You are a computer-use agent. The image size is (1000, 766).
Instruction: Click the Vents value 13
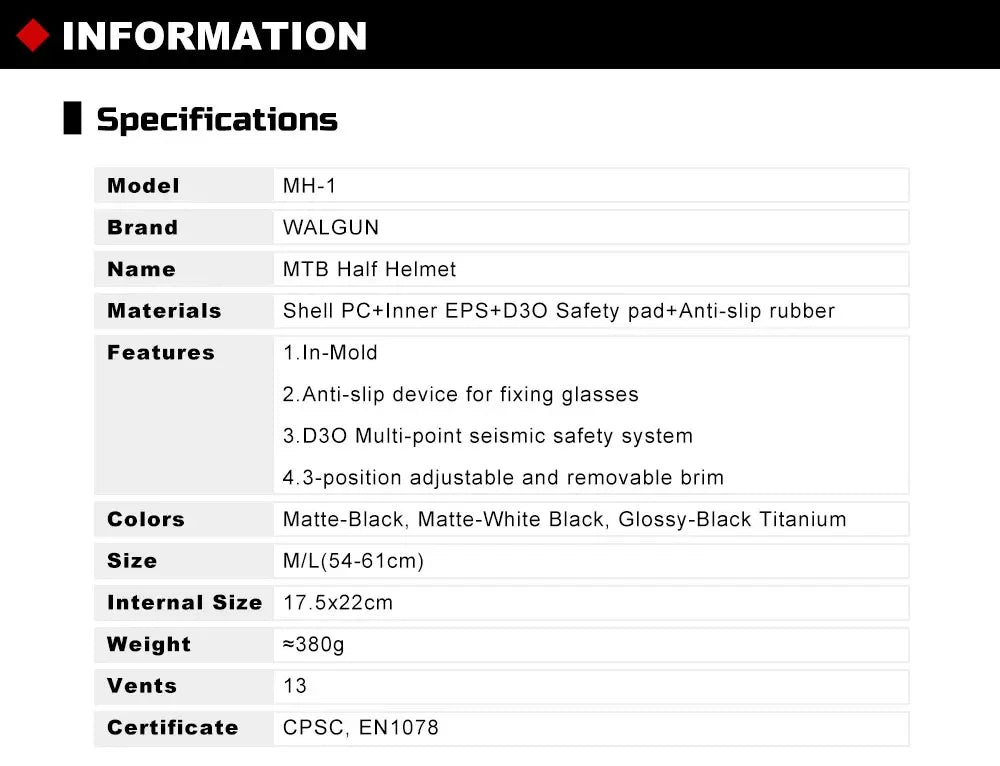click(295, 687)
